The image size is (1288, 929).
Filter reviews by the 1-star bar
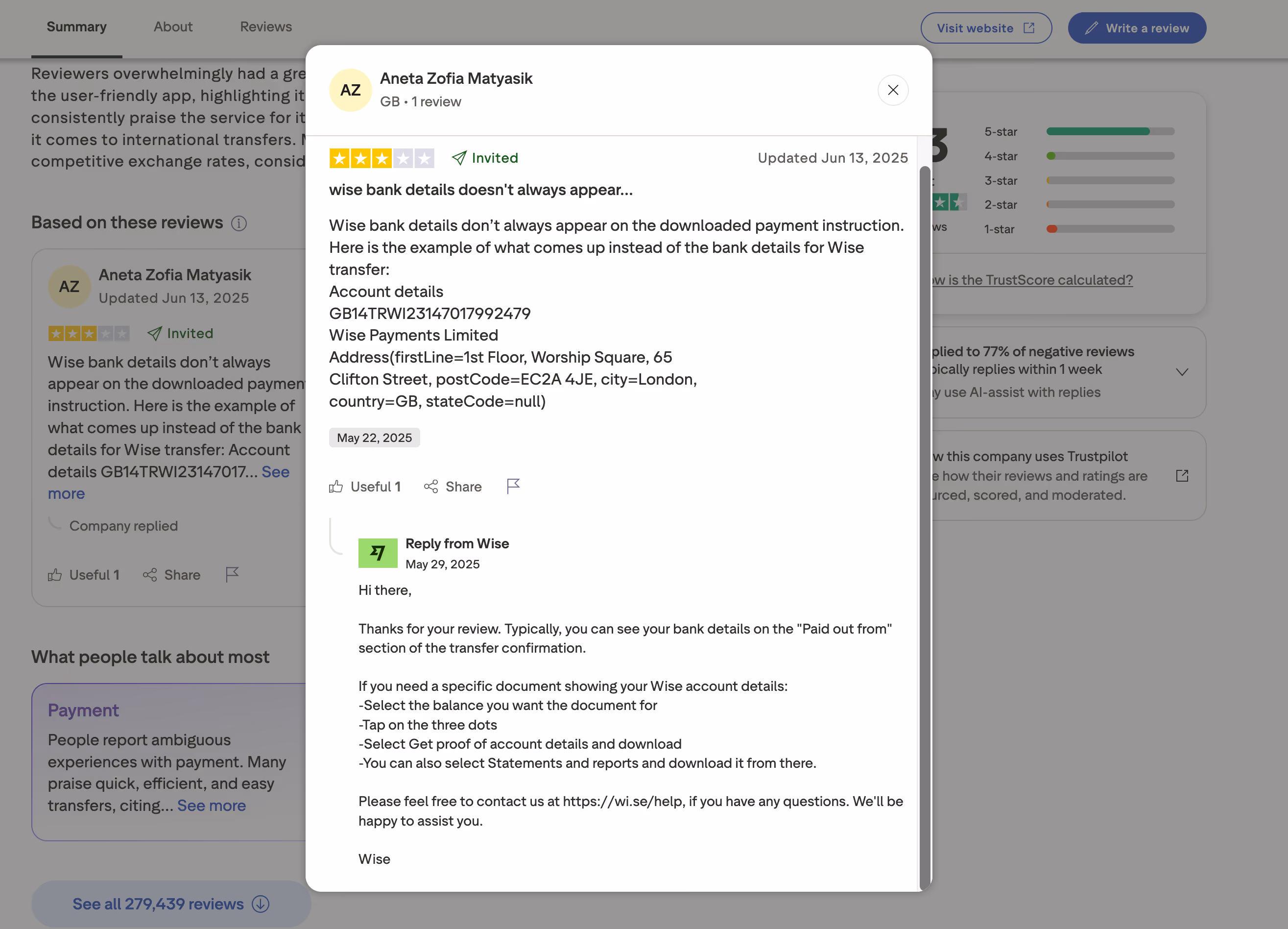click(x=1079, y=229)
